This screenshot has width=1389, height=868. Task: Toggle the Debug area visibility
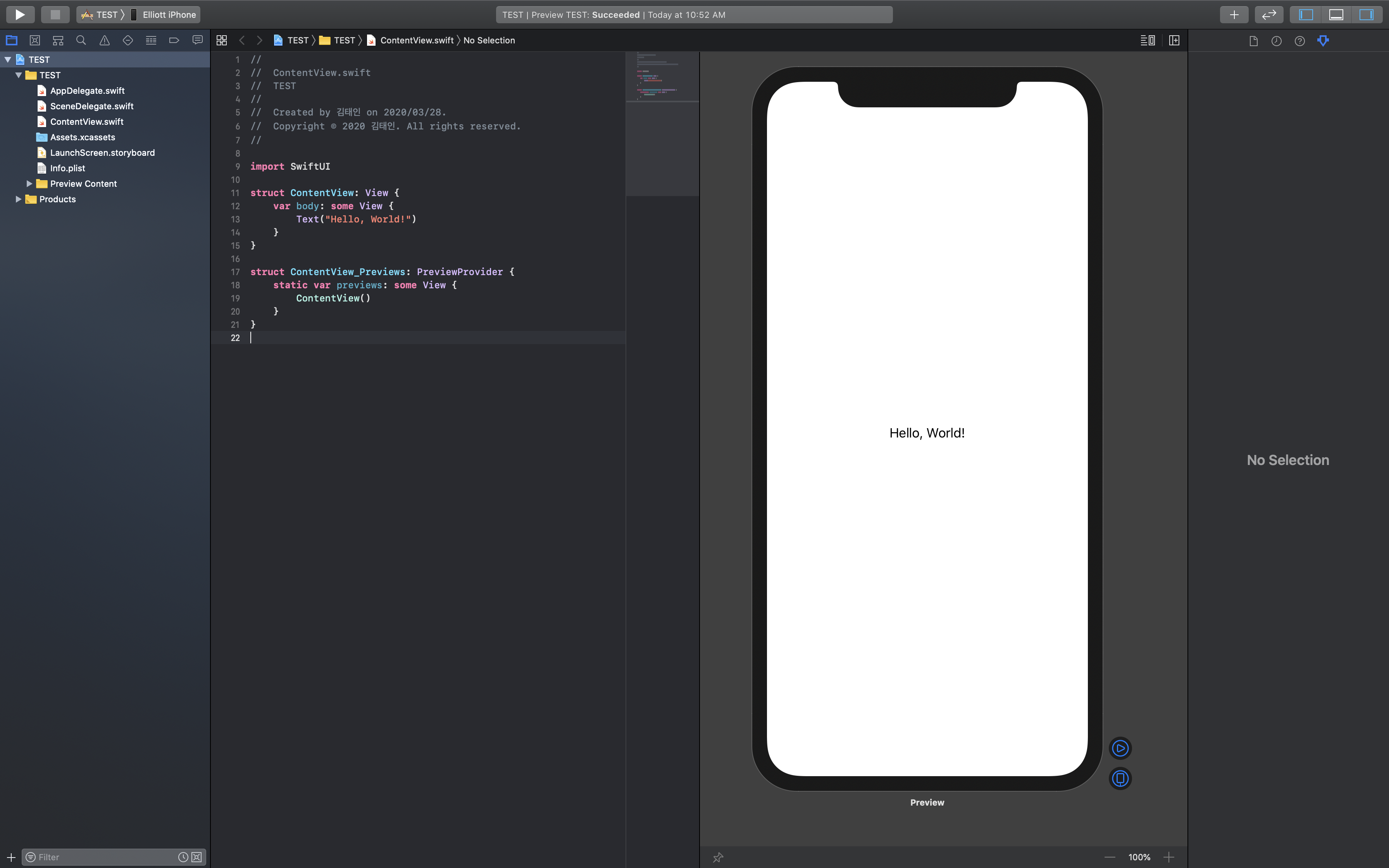(x=1336, y=14)
